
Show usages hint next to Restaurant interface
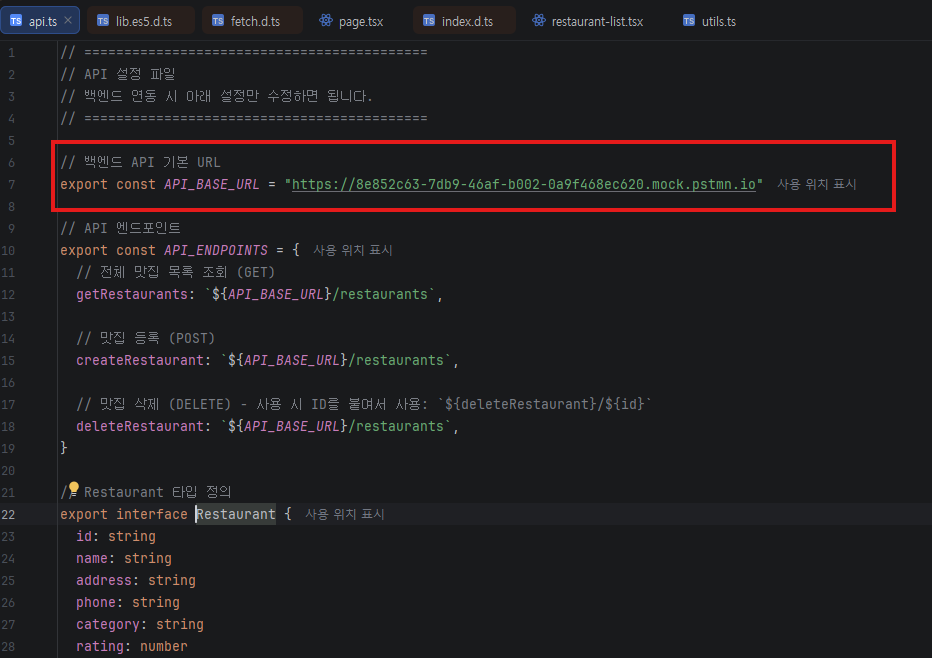tap(345, 514)
